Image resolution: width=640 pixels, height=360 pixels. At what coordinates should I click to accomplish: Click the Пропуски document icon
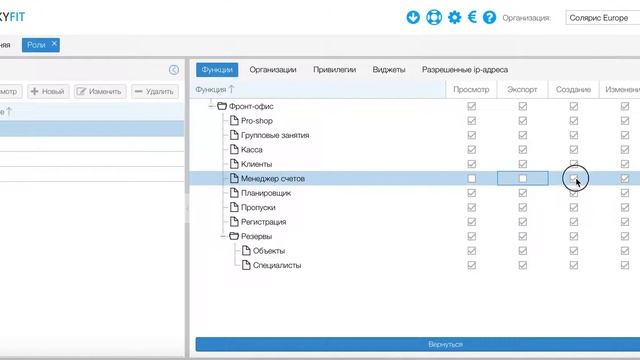click(x=234, y=207)
